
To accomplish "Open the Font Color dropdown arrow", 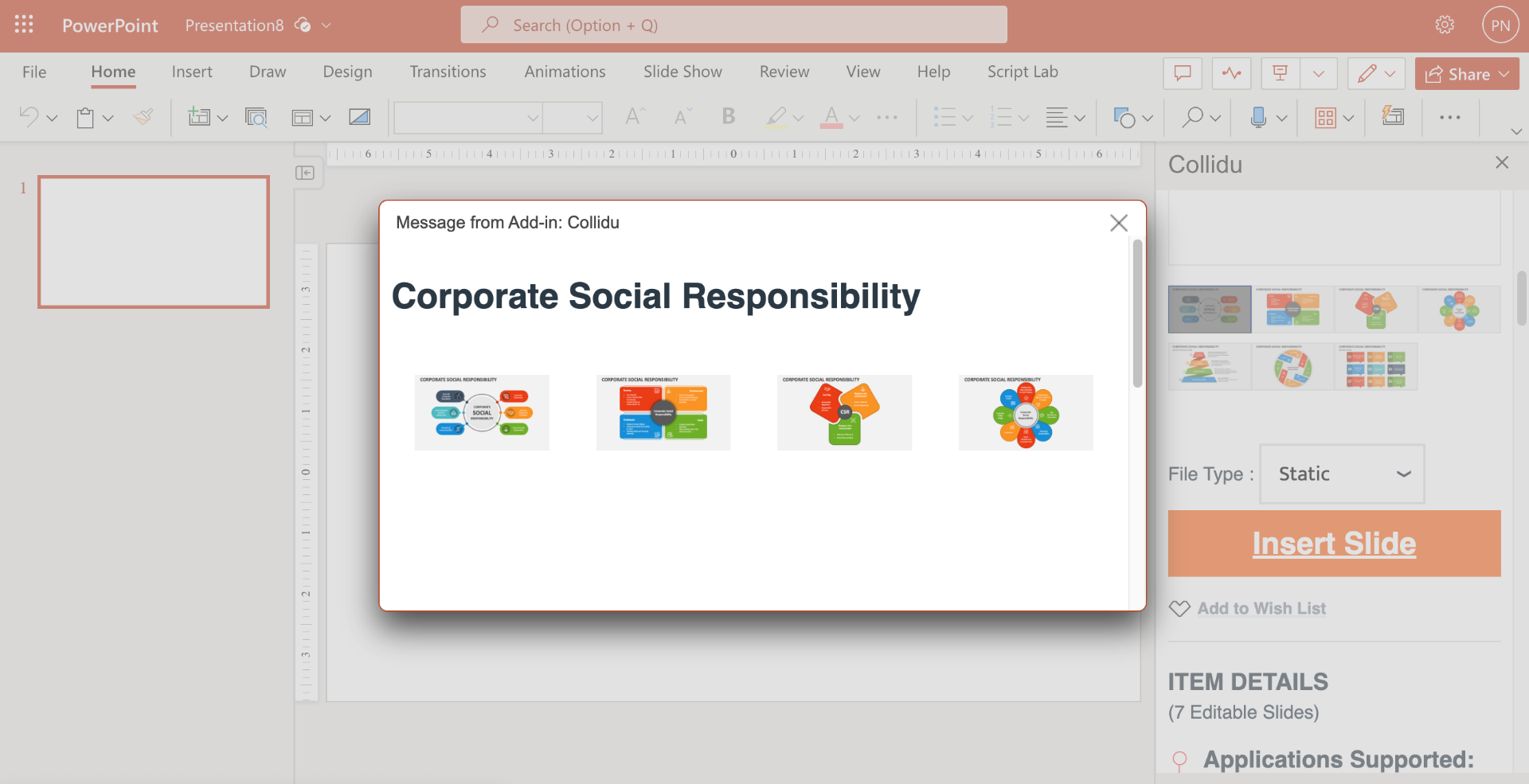I will 854,119.
